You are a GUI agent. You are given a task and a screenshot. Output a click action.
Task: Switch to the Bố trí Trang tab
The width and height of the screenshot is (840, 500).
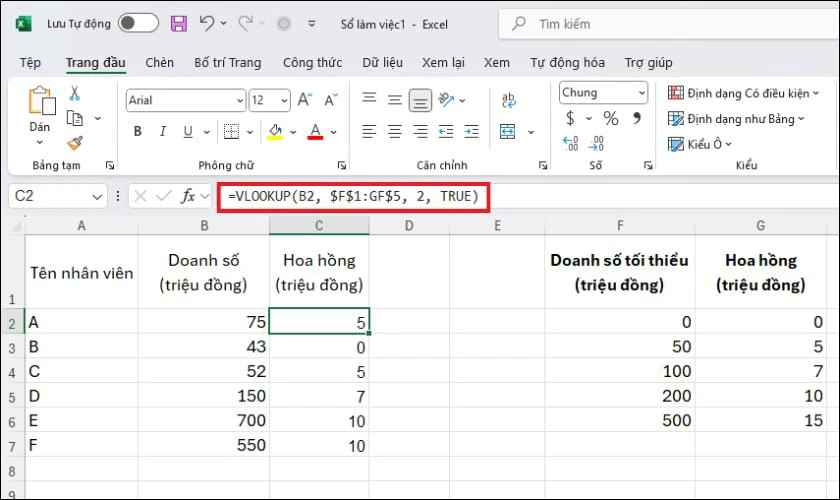coord(228,63)
